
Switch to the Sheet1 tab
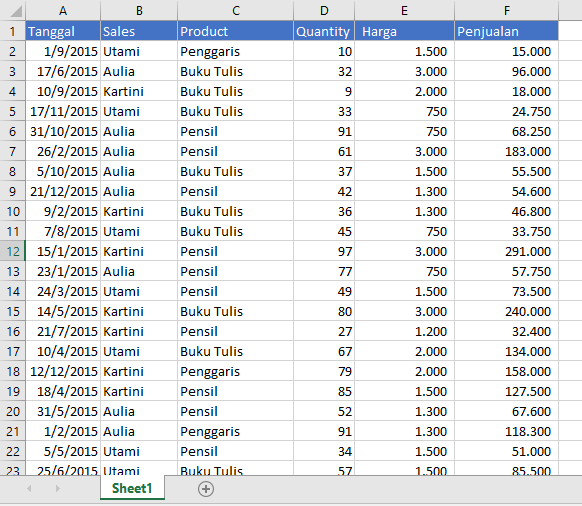click(x=132, y=489)
